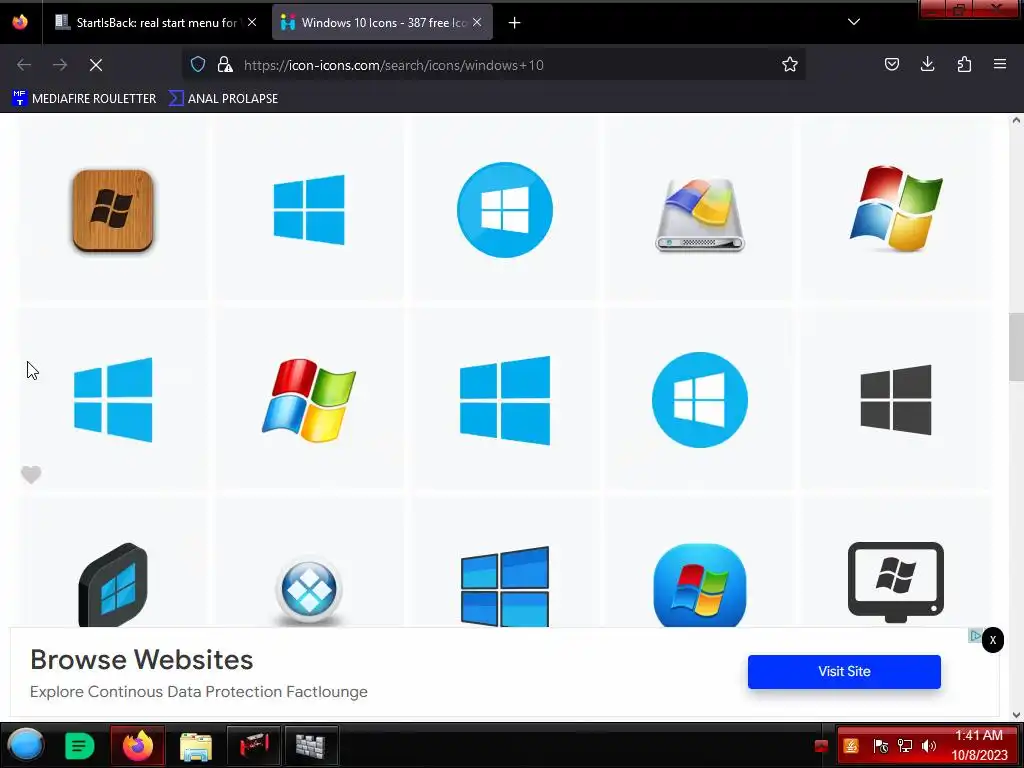
Task: Open Browse Websites ad headline
Action: coord(142,660)
